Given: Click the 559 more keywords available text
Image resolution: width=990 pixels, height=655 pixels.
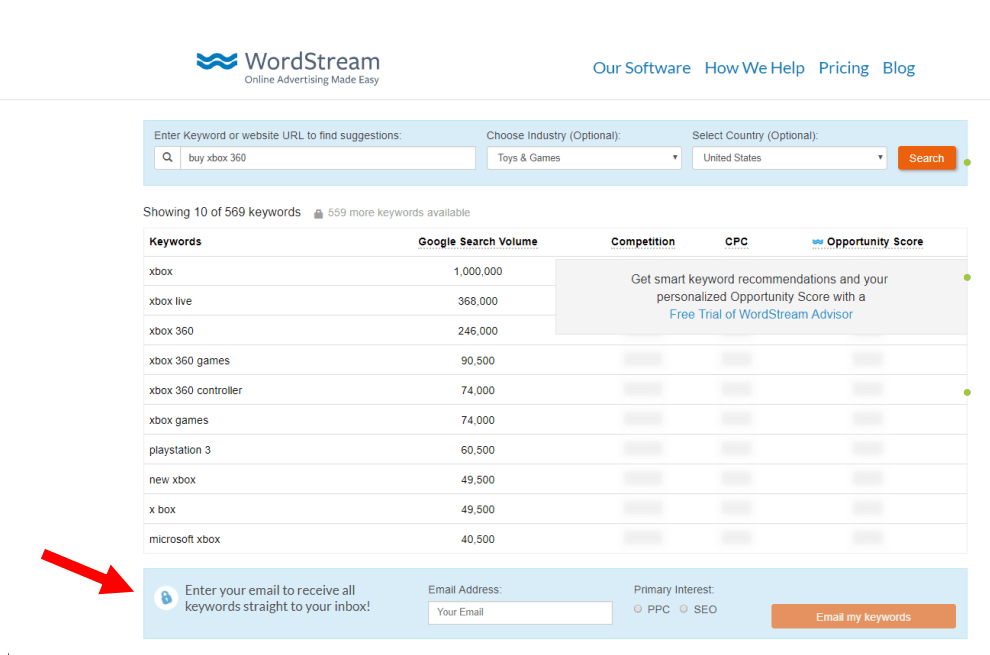Looking at the screenshot, I should (399, 213).
